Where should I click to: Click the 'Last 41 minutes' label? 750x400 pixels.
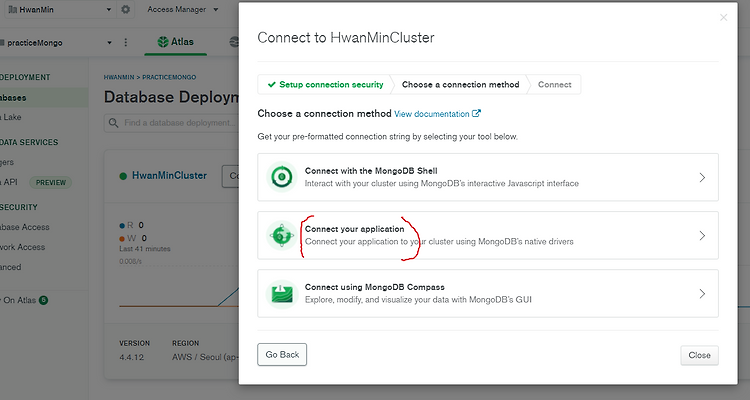click(x=144, y=249)
